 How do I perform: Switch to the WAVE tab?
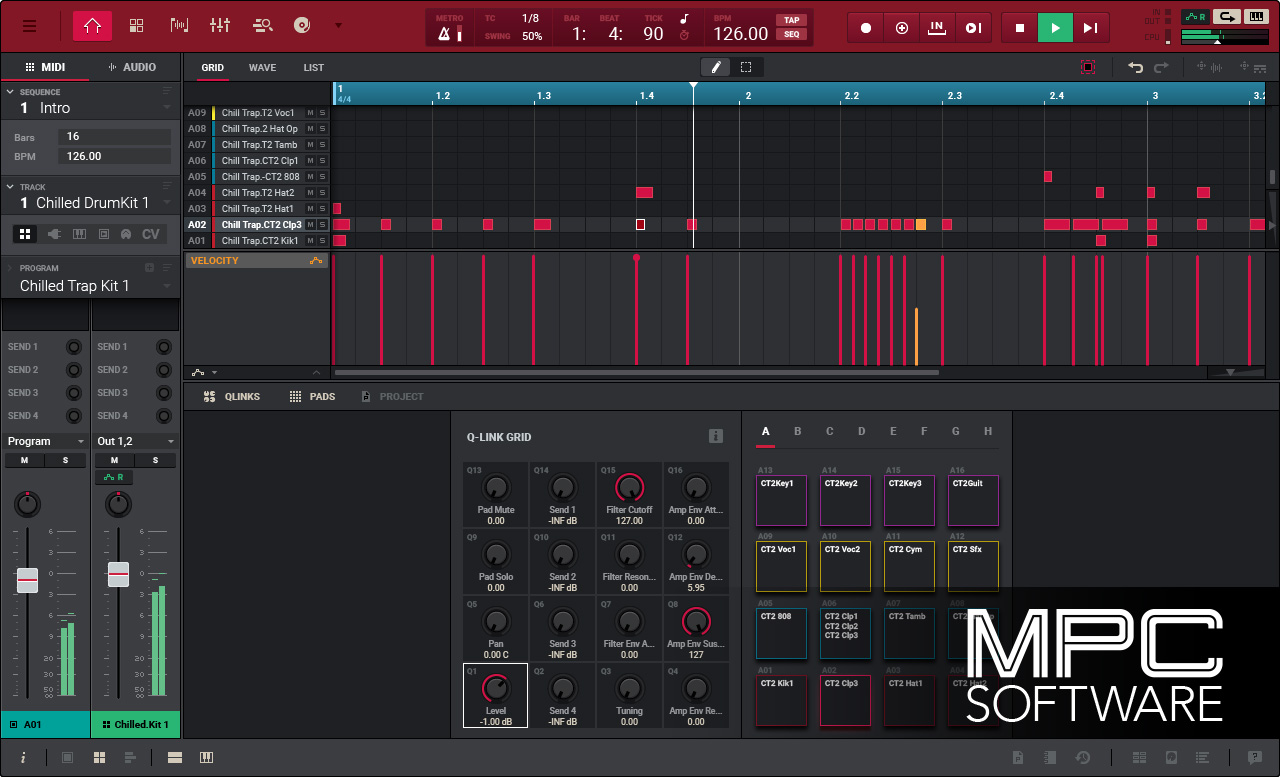point(262,67)
